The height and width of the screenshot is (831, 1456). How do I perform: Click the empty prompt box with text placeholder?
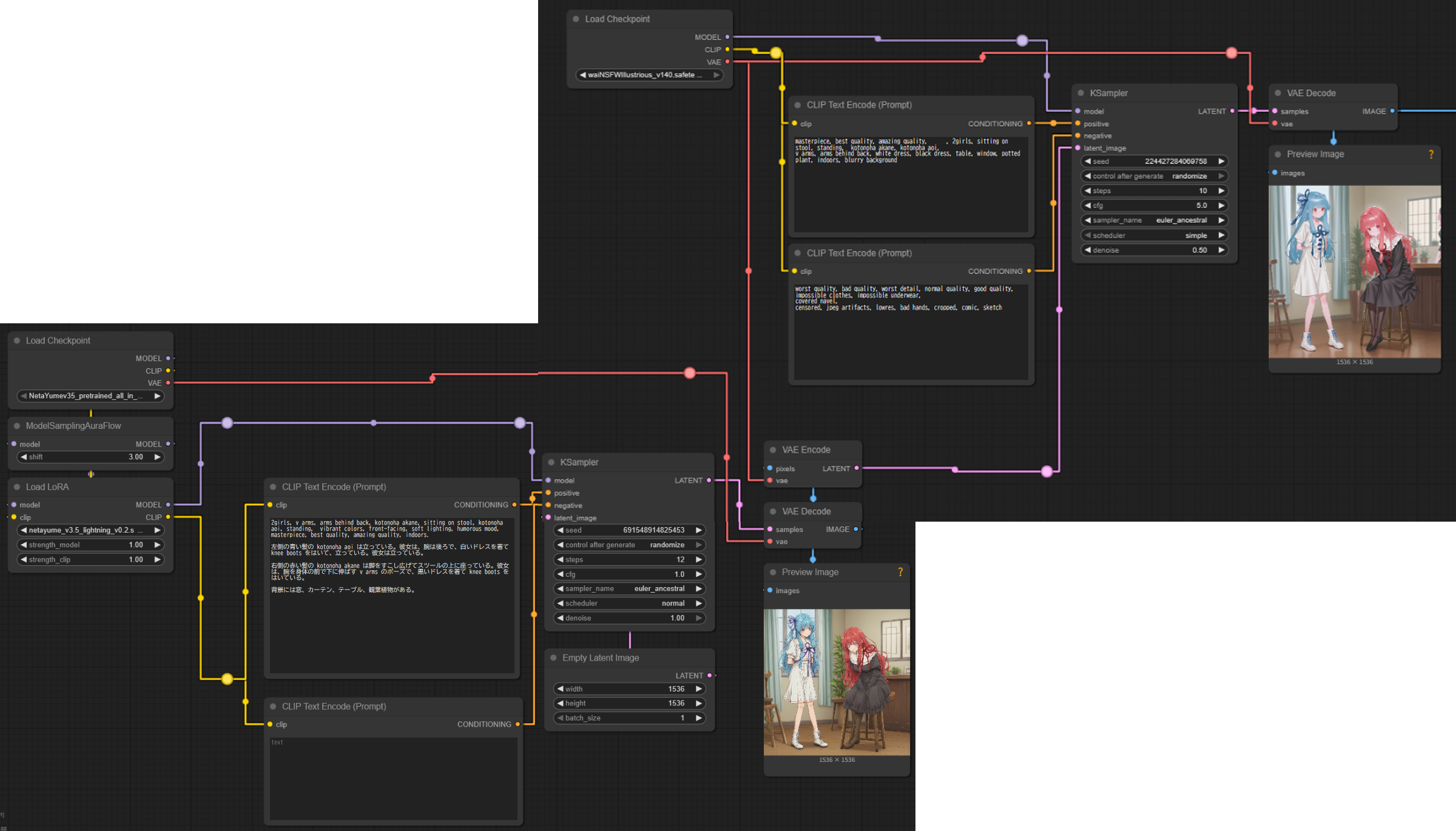(393, 778)
